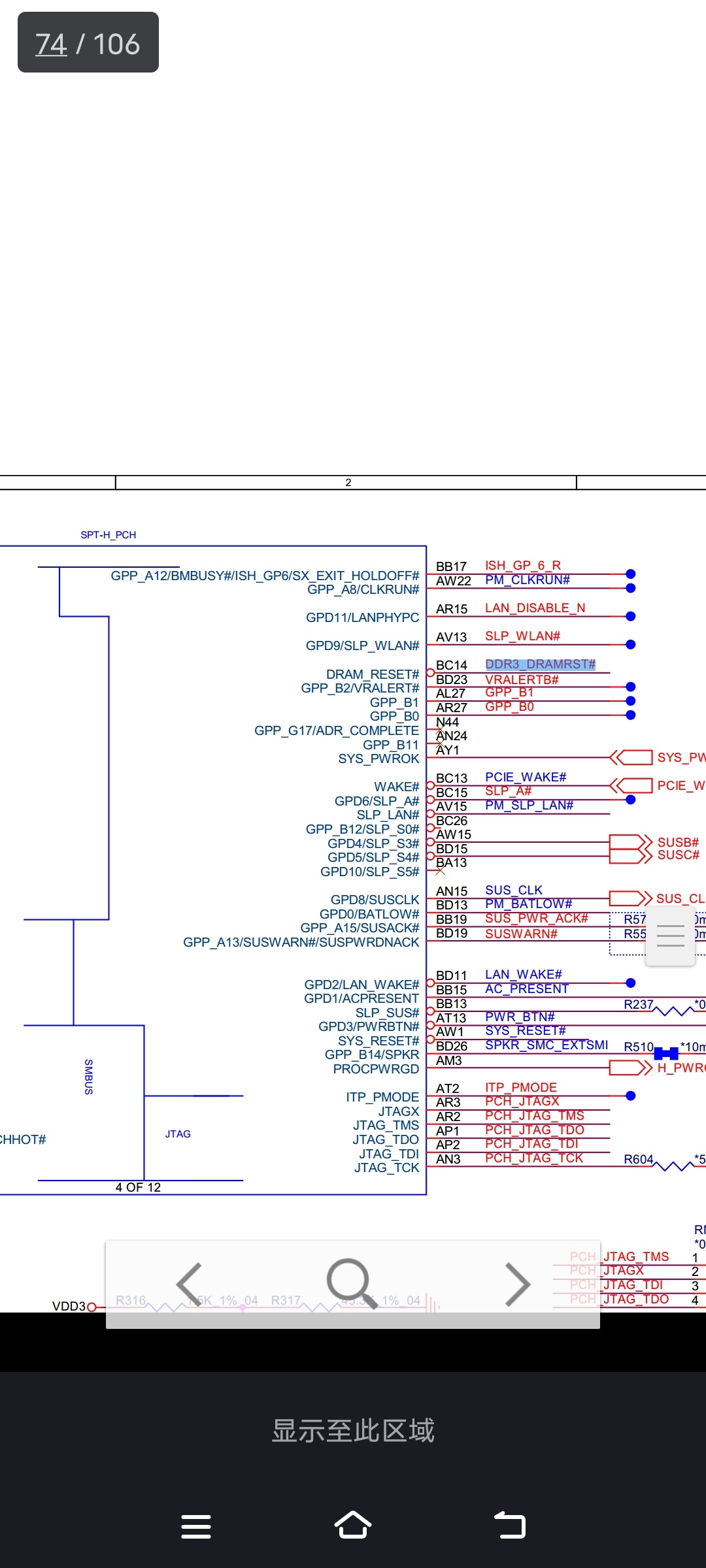Tap the SUSB# off-page port label

679,842
